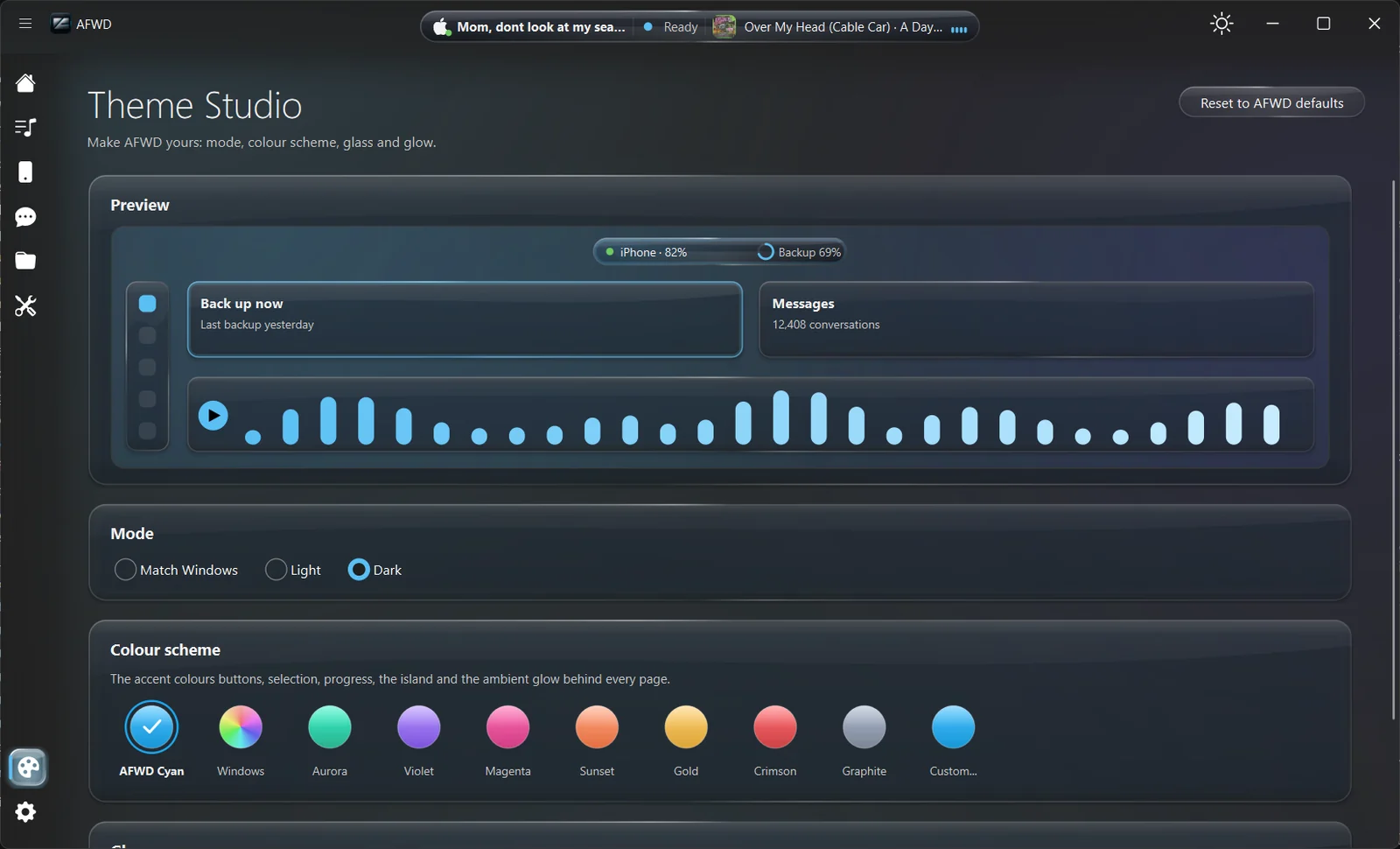Image resolution: width=1400 pixels, height=849 pixels.
Task: Click the active blue square in preview sidebar
Action: 148,304
